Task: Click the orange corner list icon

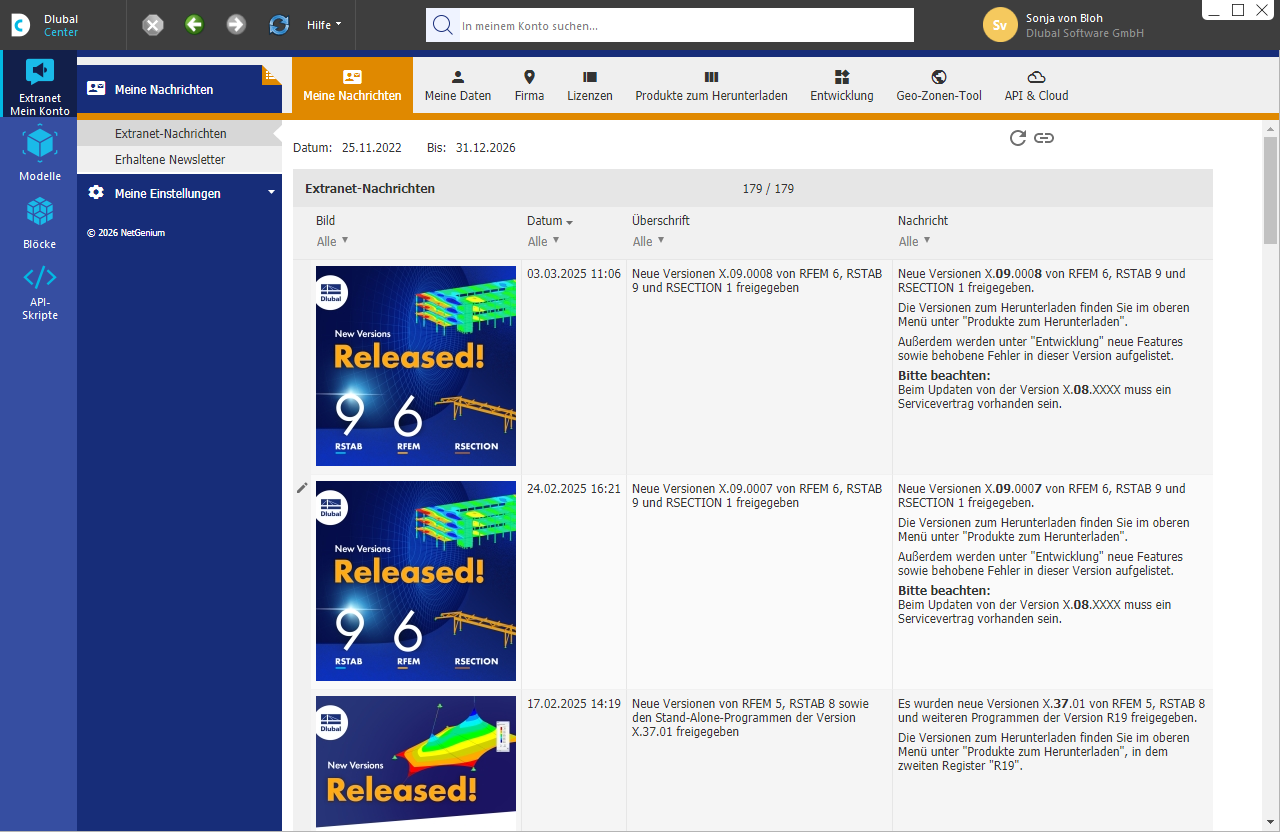Action: click(x=271, y=75)
